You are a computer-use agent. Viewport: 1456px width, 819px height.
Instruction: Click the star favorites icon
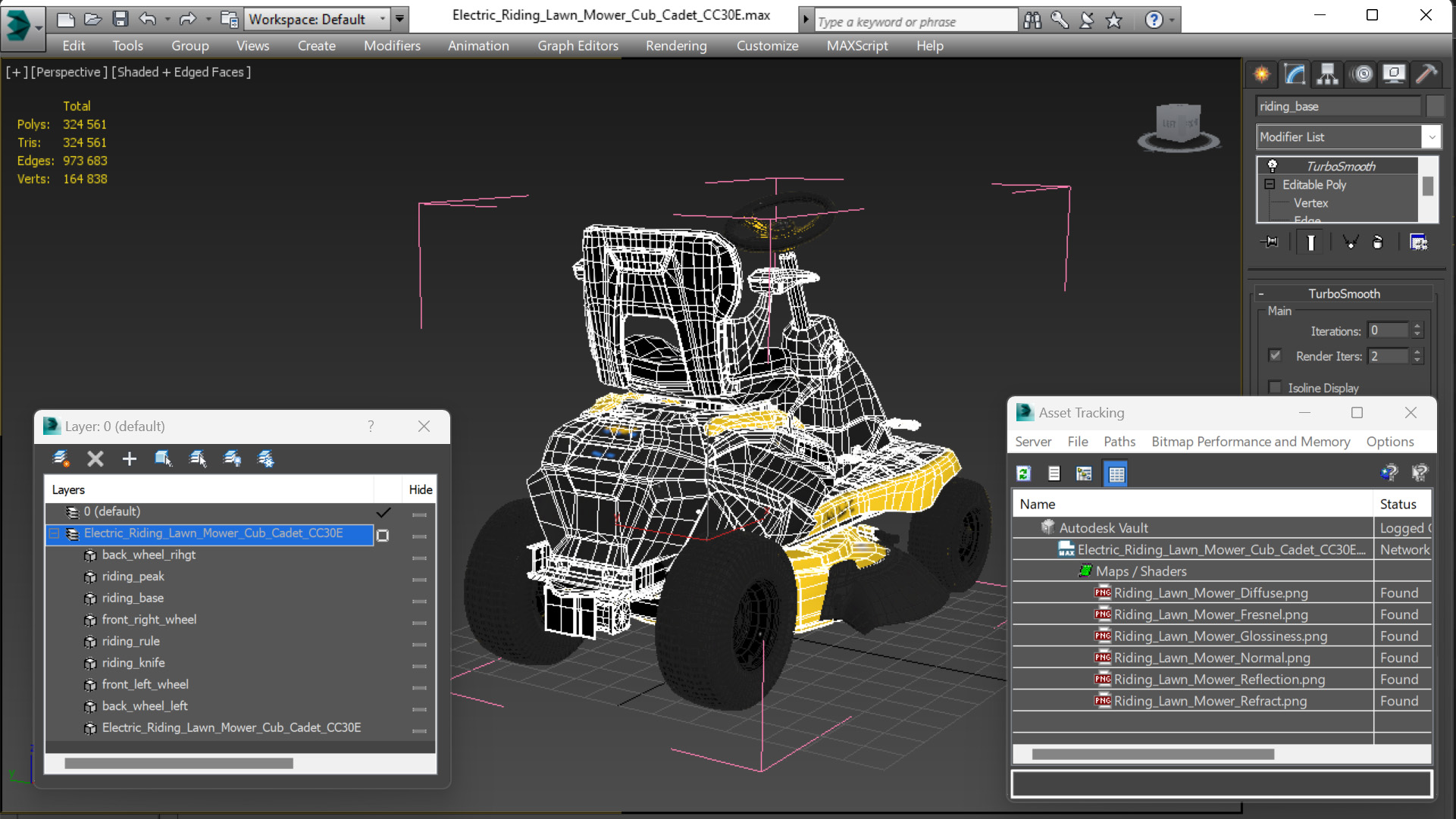[x=1113, y=20]
